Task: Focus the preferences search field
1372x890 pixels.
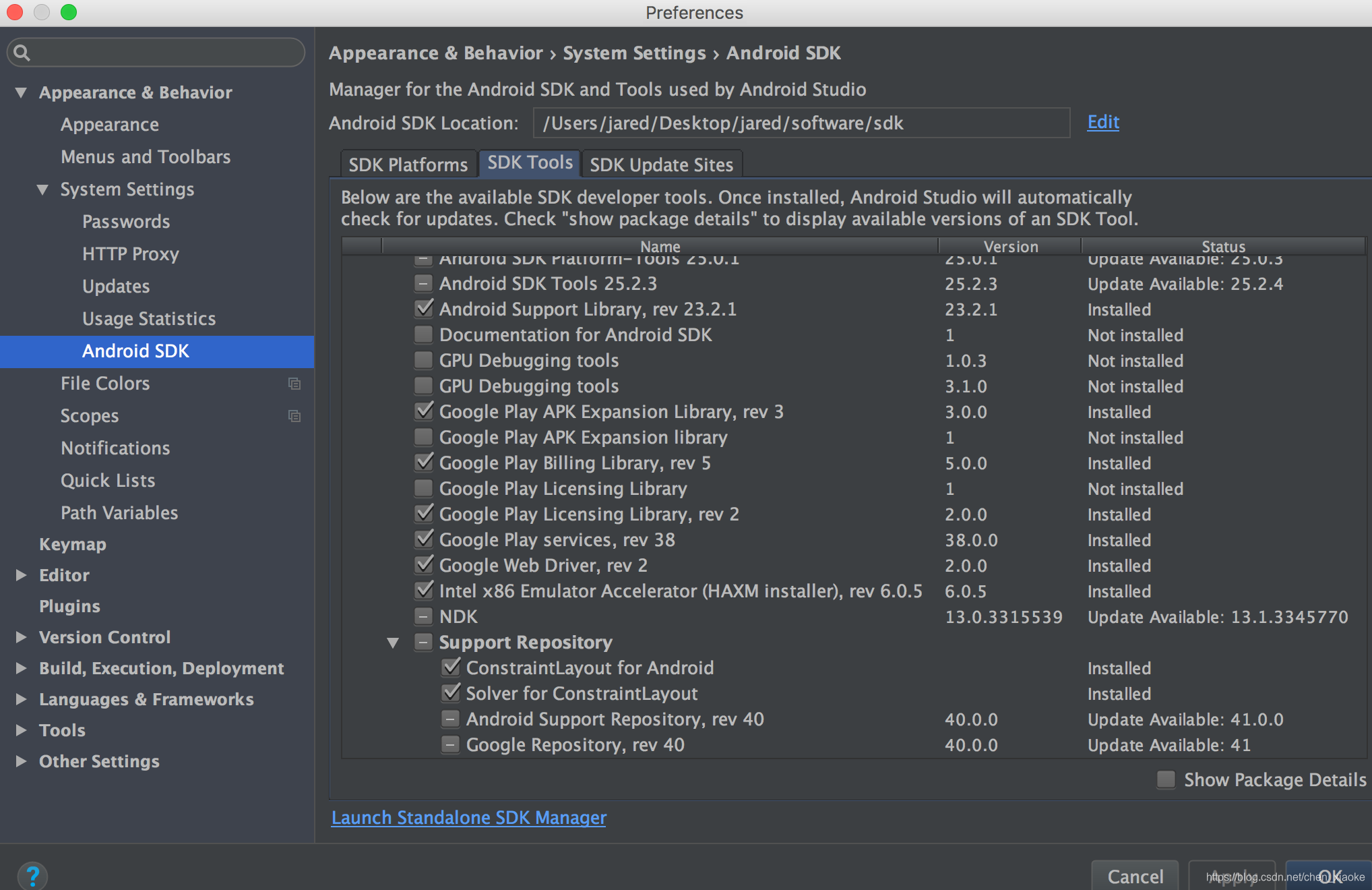Action: coord(156,53)
